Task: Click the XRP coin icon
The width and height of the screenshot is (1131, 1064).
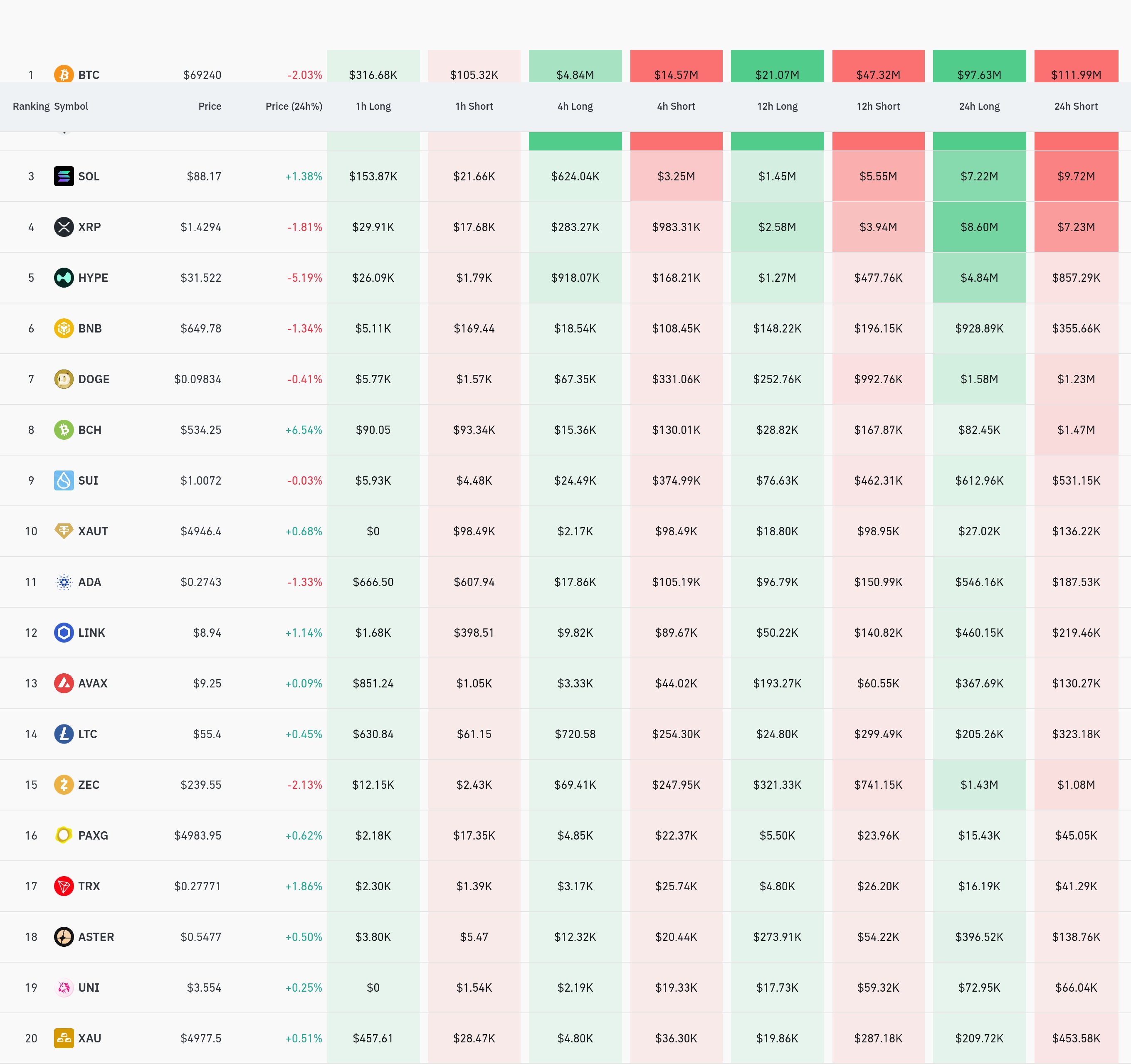Action: (x=64, y=227)
